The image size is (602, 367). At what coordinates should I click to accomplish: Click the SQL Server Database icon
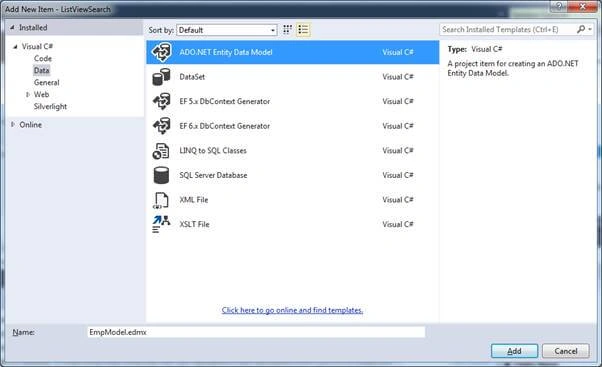coord(161,175)
